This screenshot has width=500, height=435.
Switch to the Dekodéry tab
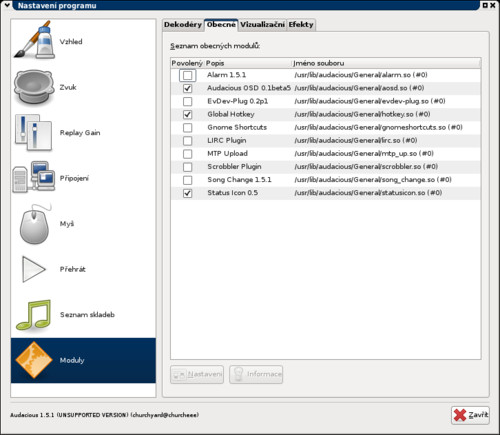[x=183, y=25]
